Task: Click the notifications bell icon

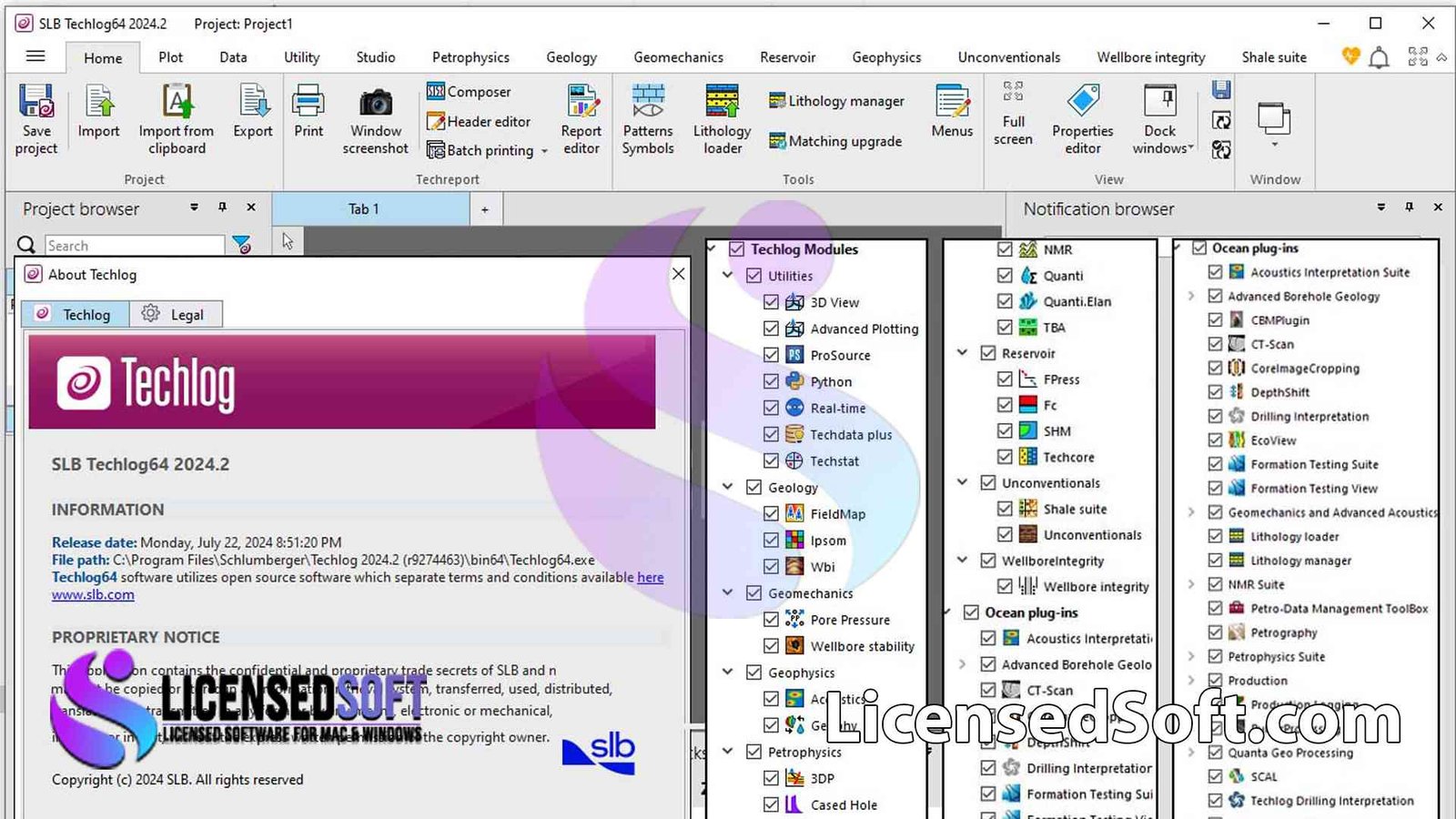Action: [x=1380, y=57]
